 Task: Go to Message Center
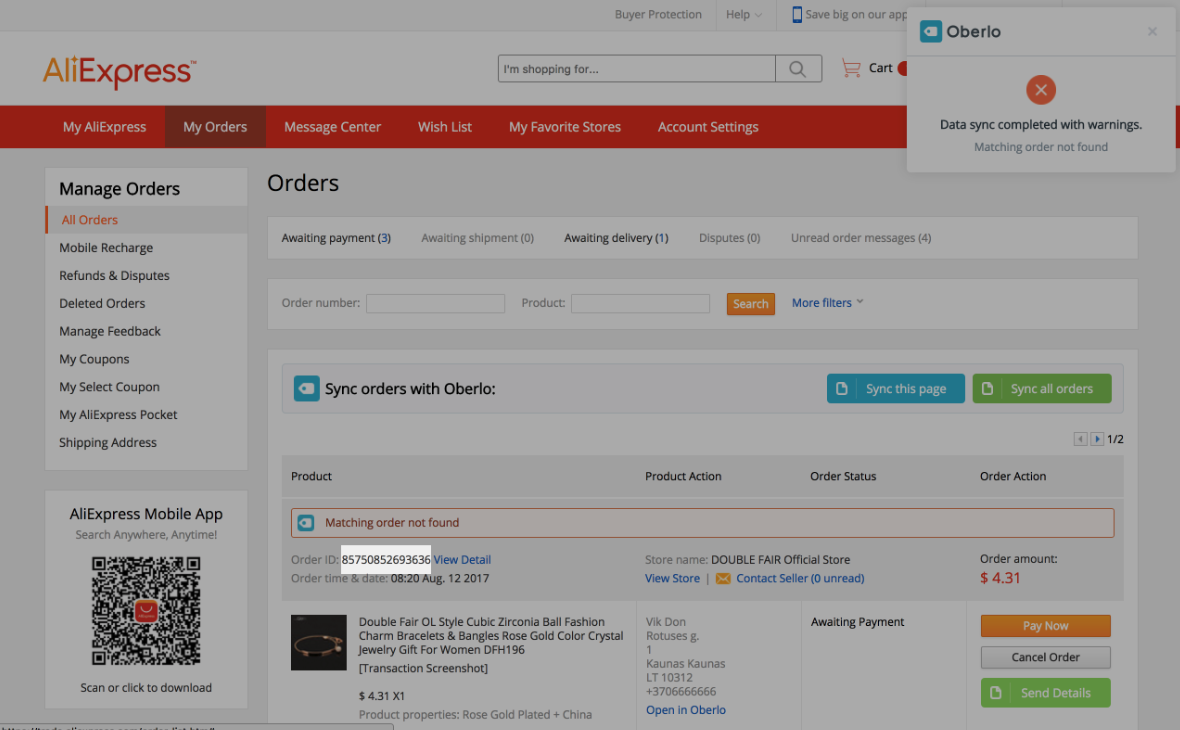(x=333, y=127)
